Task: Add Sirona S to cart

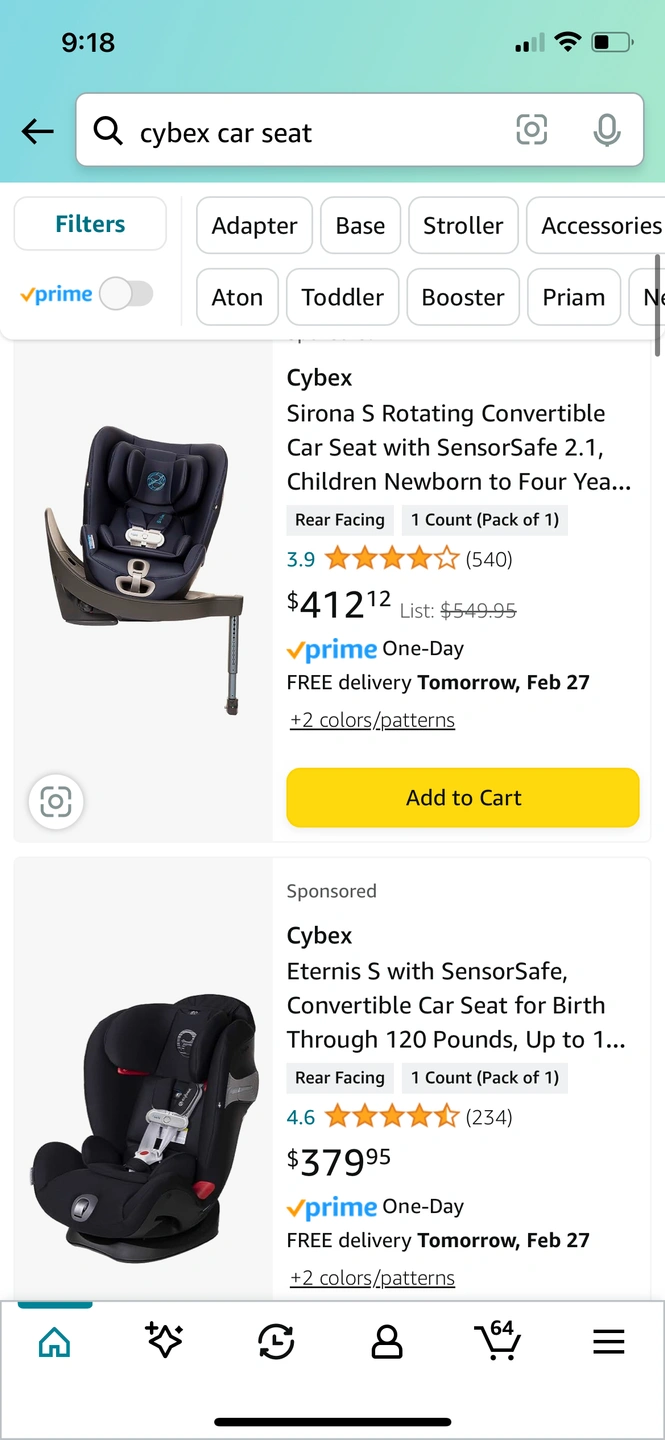Action: (463, 798)
